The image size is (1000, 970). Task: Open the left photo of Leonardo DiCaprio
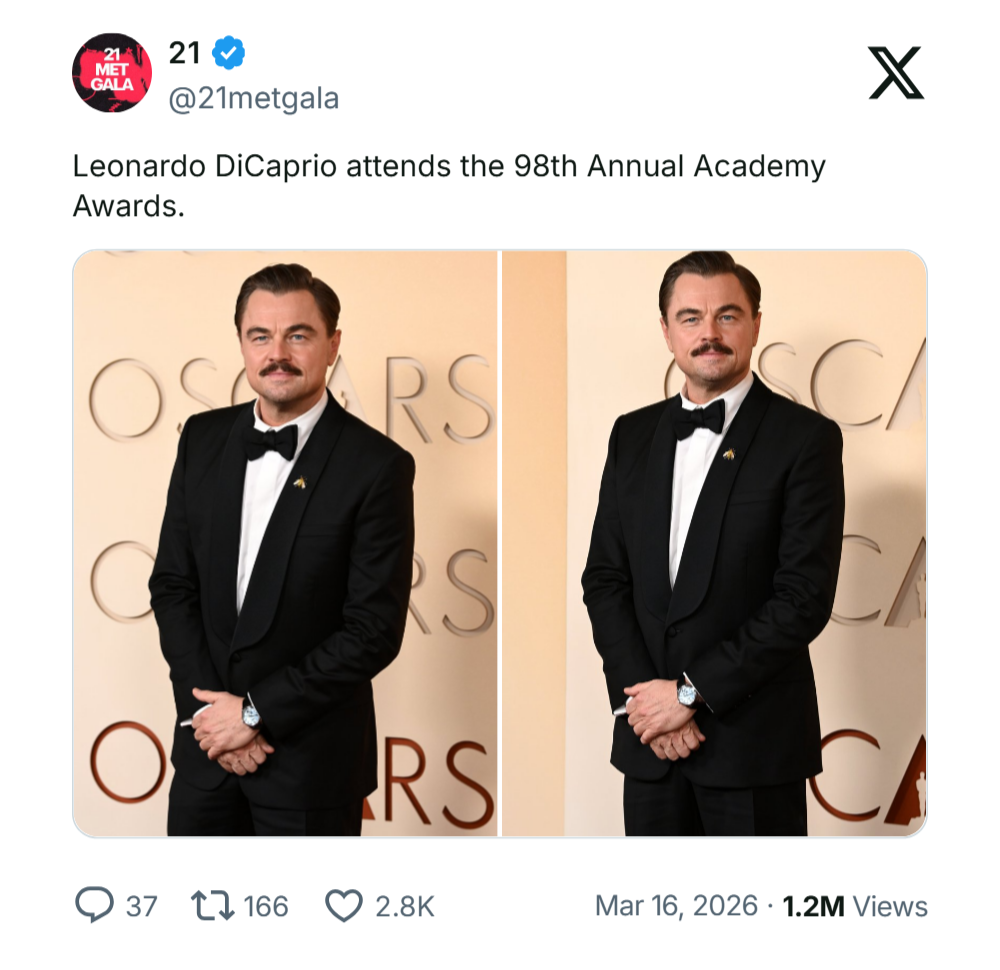(285, 545)
